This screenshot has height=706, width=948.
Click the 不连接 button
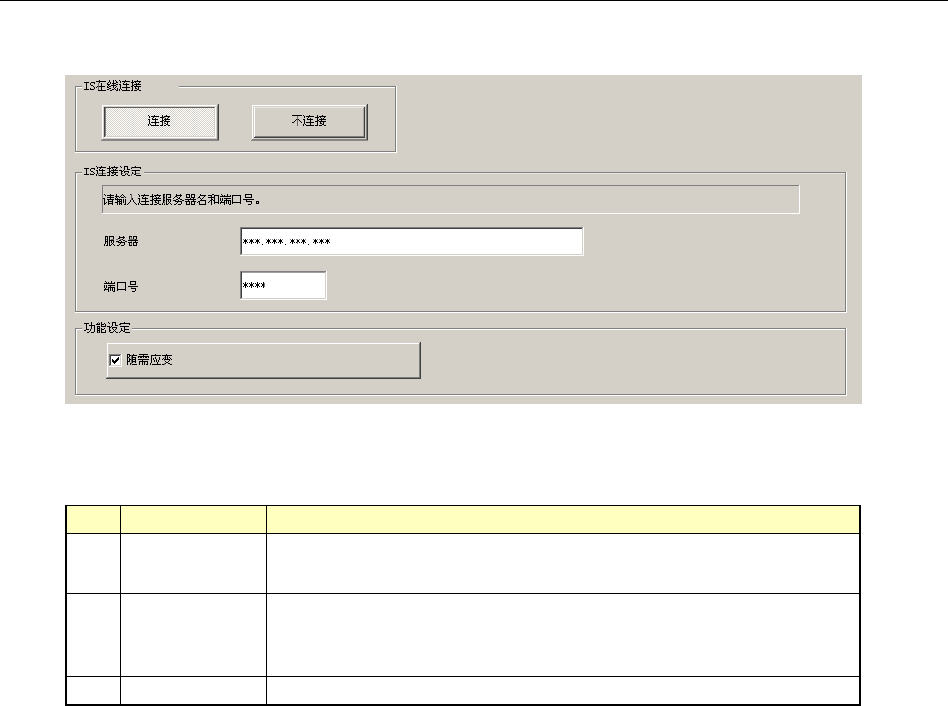point(310,122)
